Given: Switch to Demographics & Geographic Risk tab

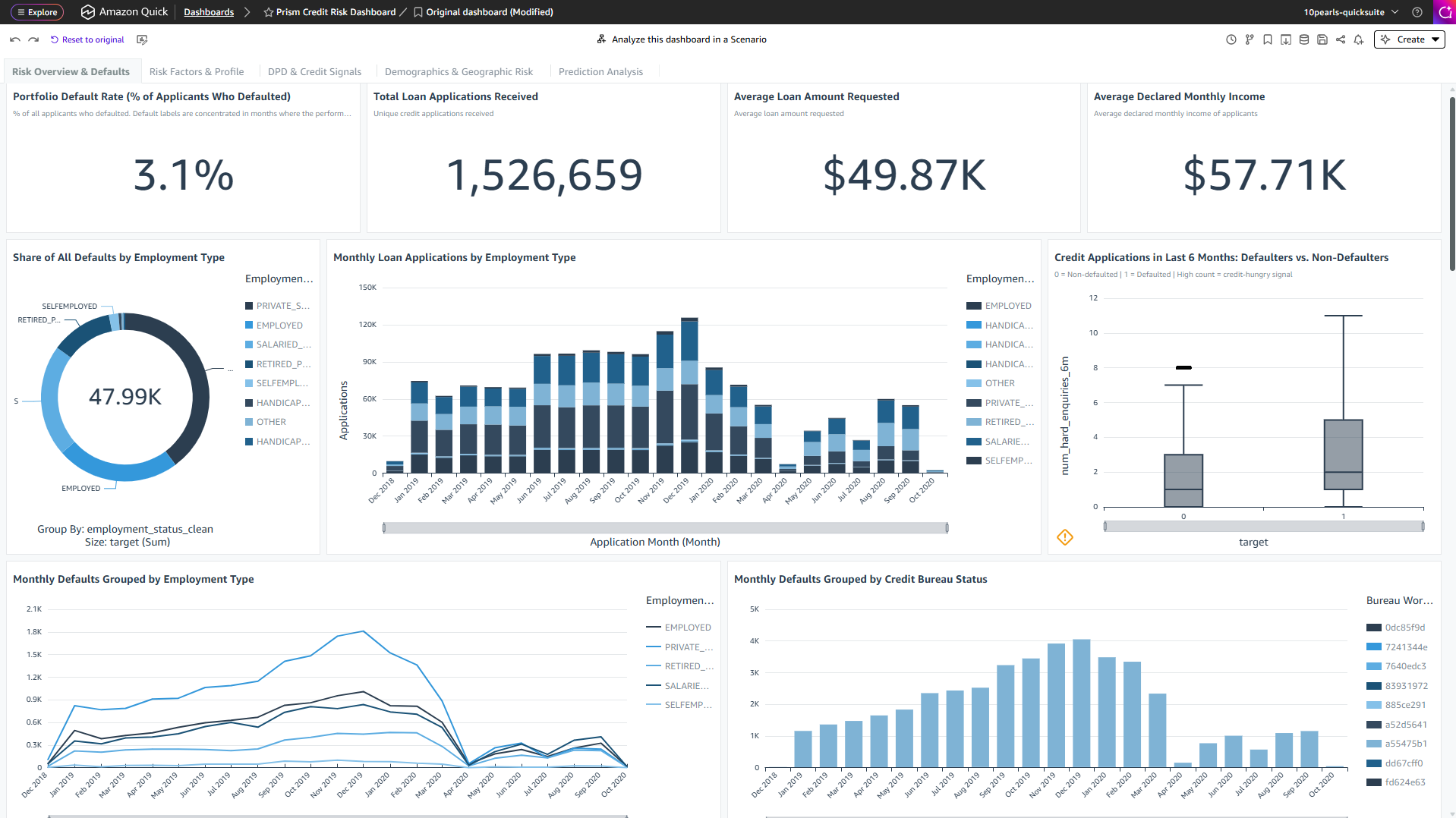Looking at the screenshot, I should [x=459, y=71].
